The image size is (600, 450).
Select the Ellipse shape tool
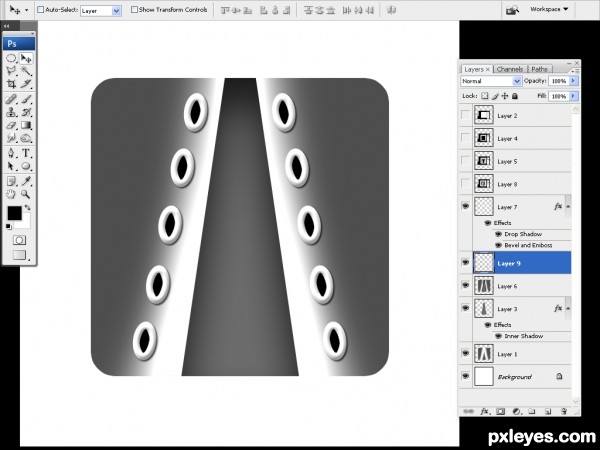(26, 166)
